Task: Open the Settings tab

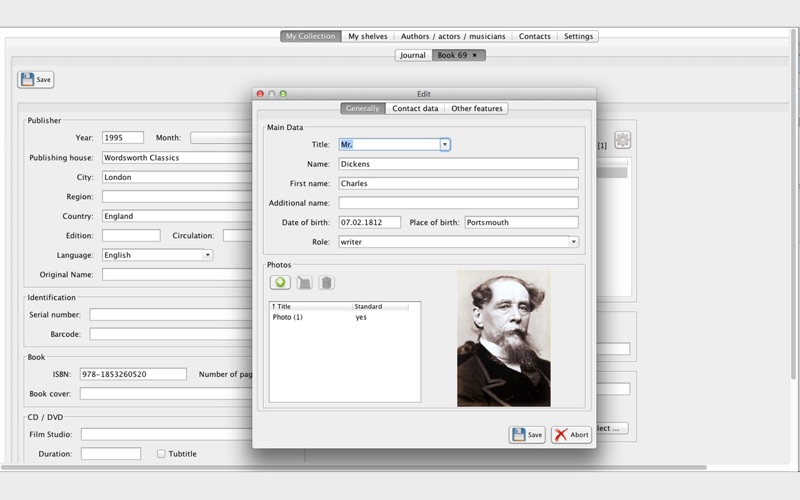Action: (x=578, y=36)
